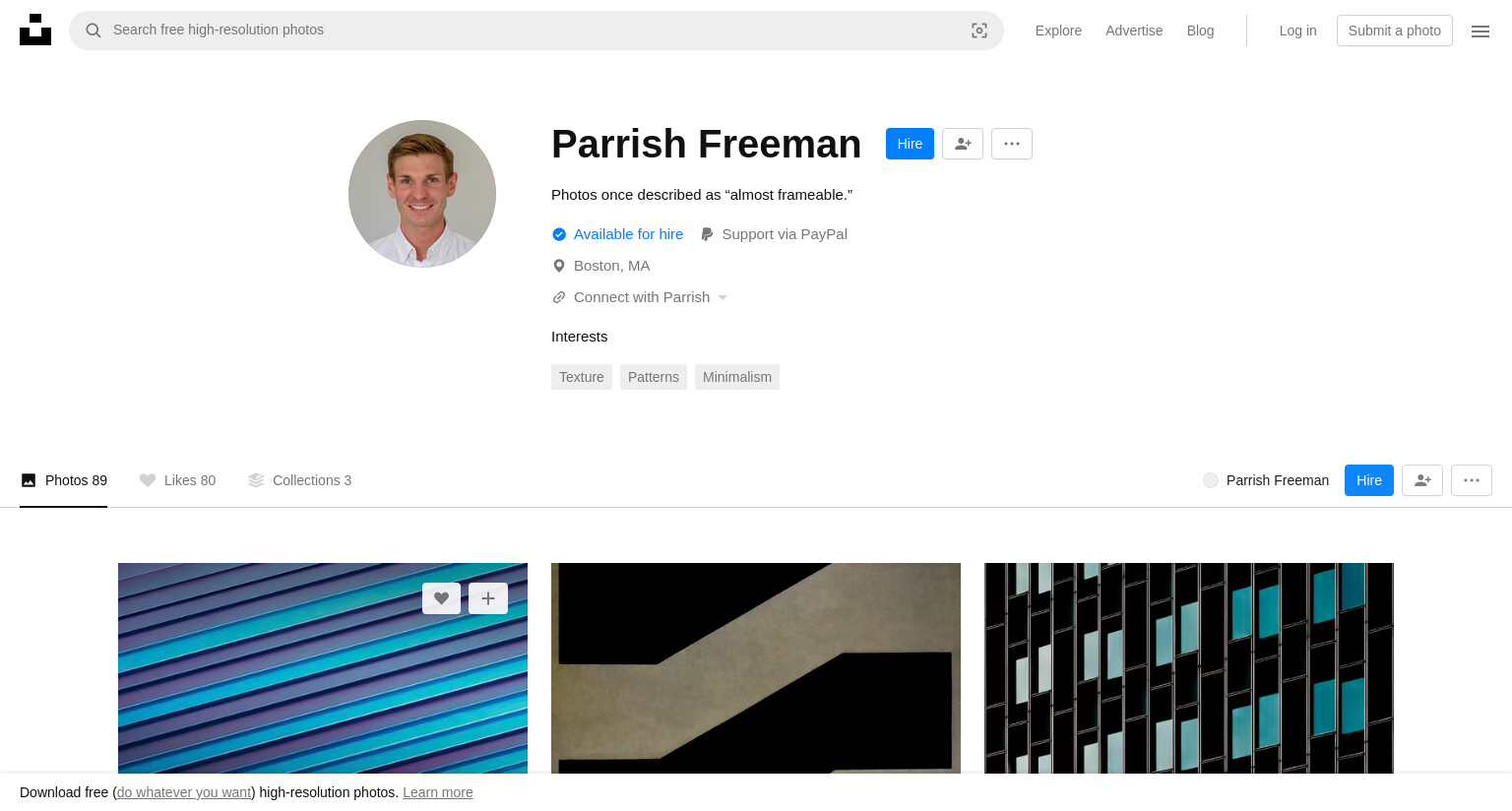
Task: Open the Explore menu
Action: point(1058,31)
